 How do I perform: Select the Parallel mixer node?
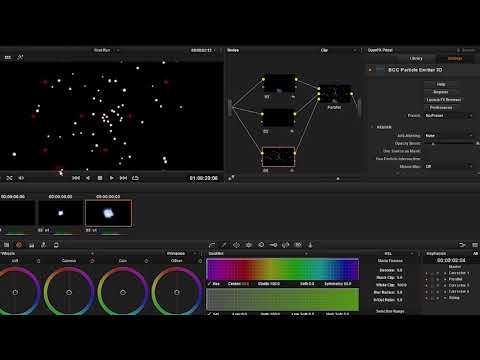pyautogui.click(x=335, y=94)
